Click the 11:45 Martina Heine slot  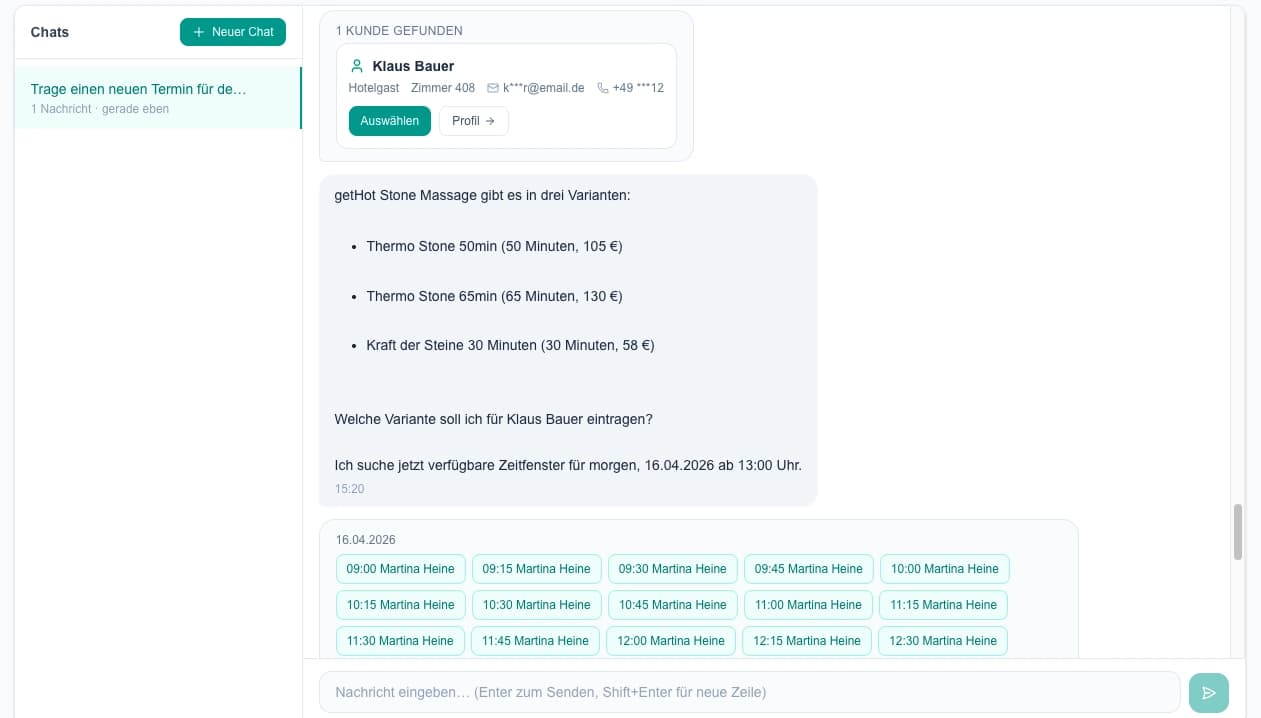[535, 641]
